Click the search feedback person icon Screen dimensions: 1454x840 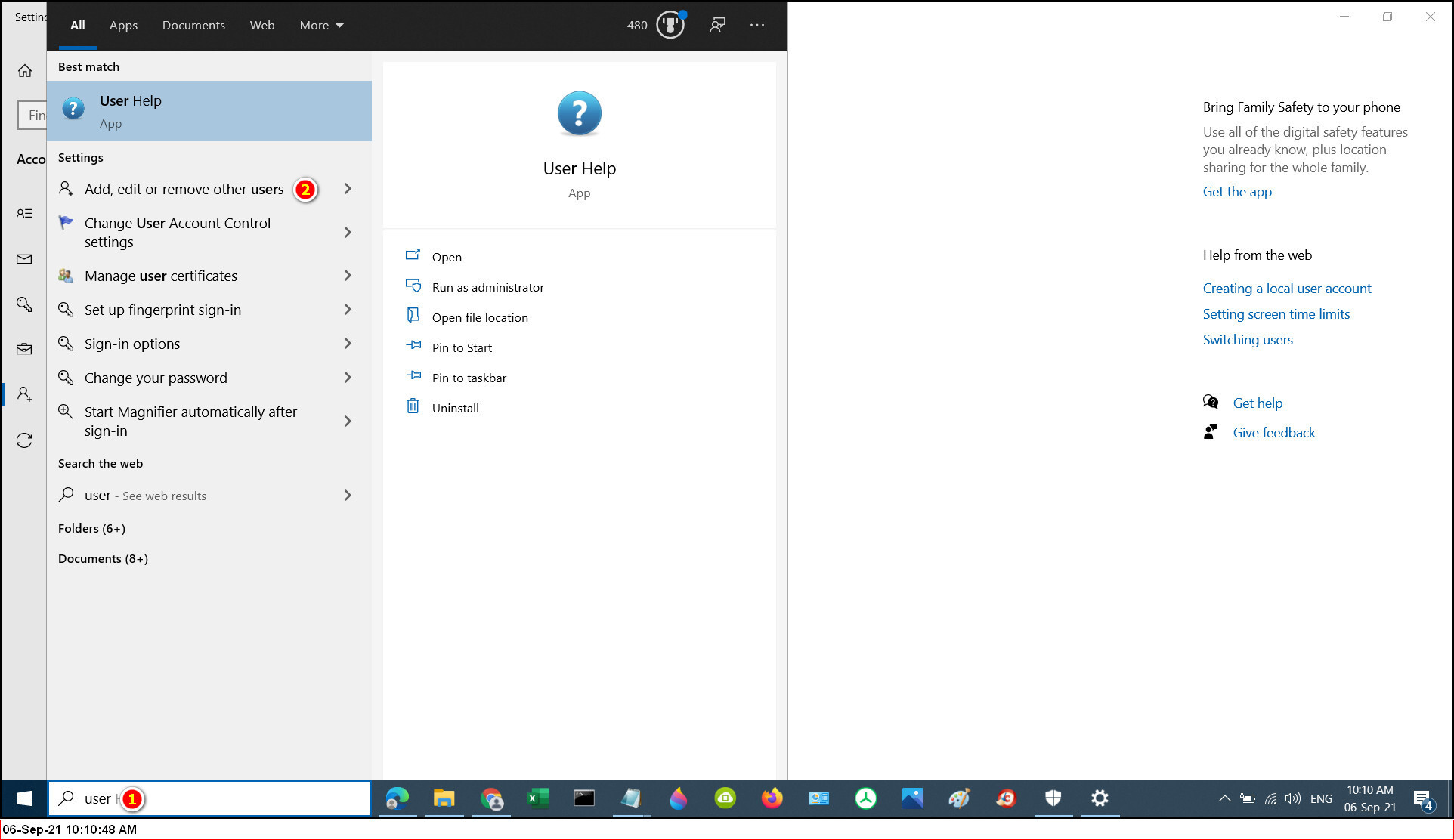tap(717, 25)
